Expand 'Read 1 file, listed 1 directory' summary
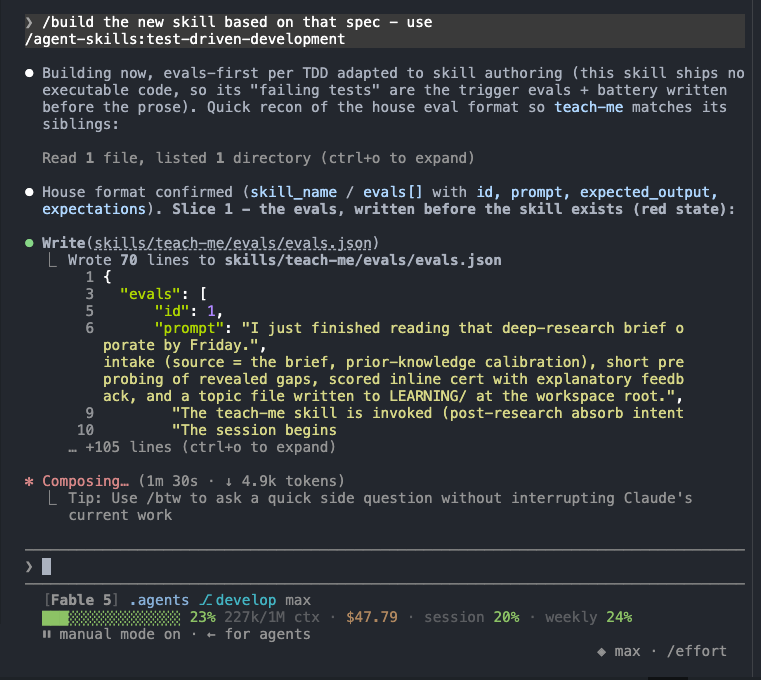The width and height of the screenshot is (761, 680). point(258,158)
